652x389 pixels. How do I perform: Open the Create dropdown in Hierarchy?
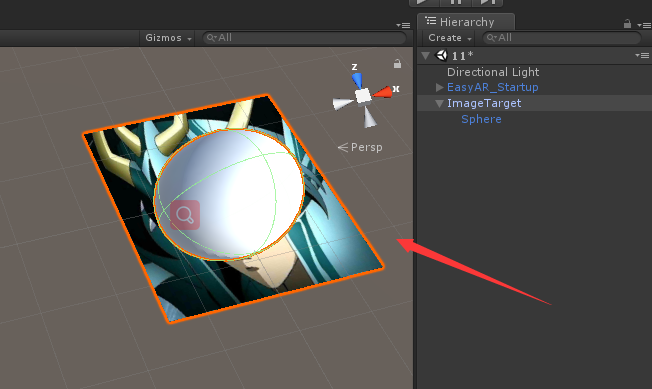point(449,38)
